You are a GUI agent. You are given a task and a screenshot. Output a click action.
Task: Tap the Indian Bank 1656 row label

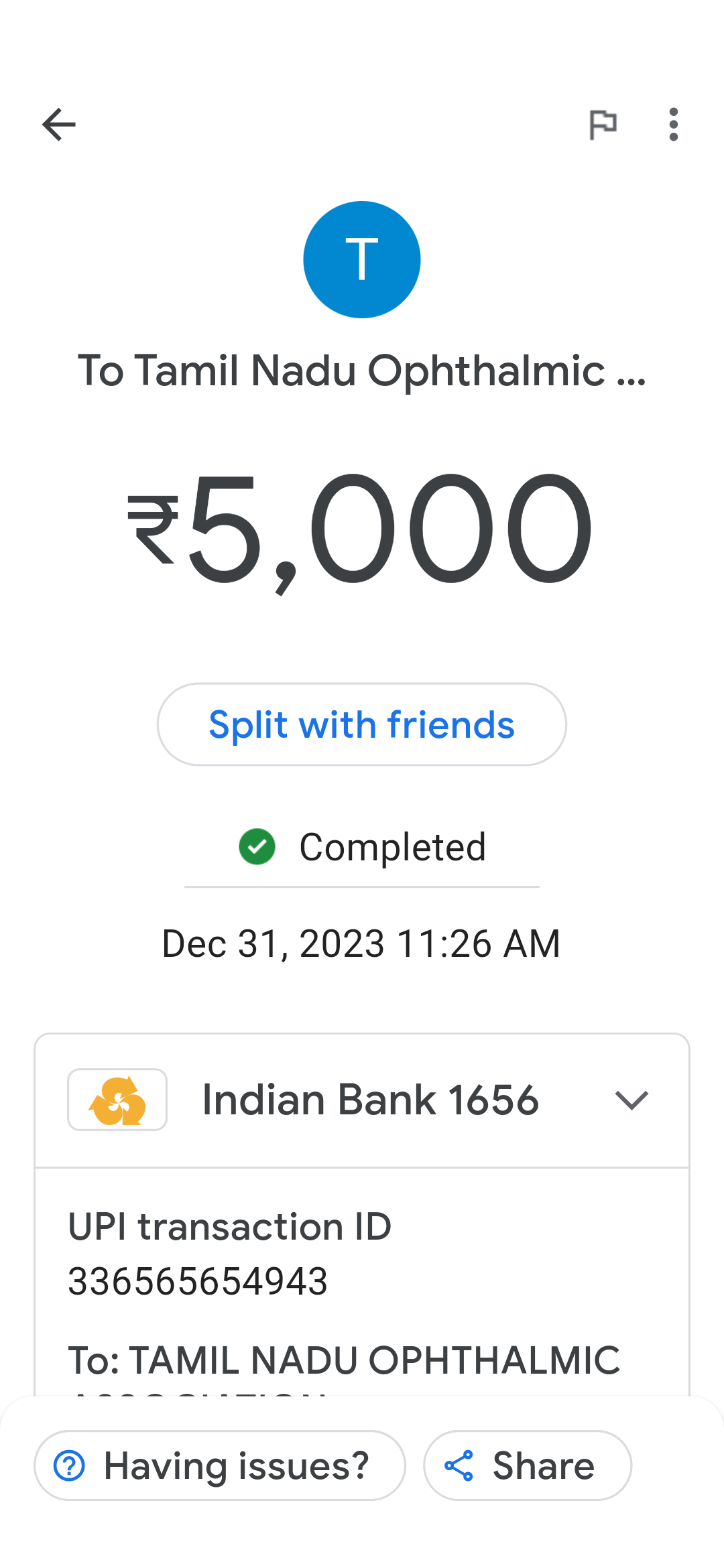[370, 1100]
